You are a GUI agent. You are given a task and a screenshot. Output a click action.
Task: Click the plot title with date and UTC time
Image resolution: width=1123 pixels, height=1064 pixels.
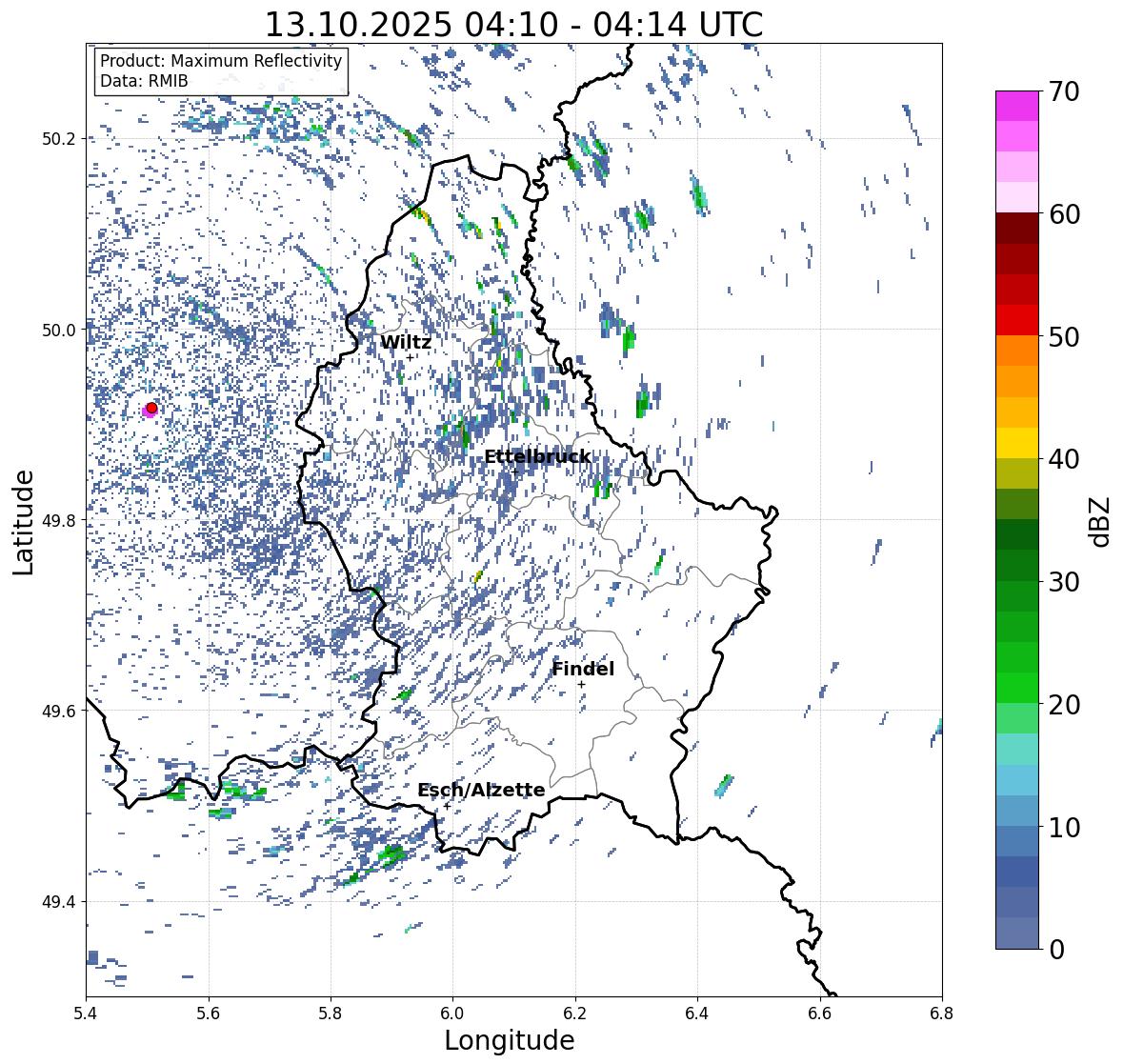click(514, 25)
